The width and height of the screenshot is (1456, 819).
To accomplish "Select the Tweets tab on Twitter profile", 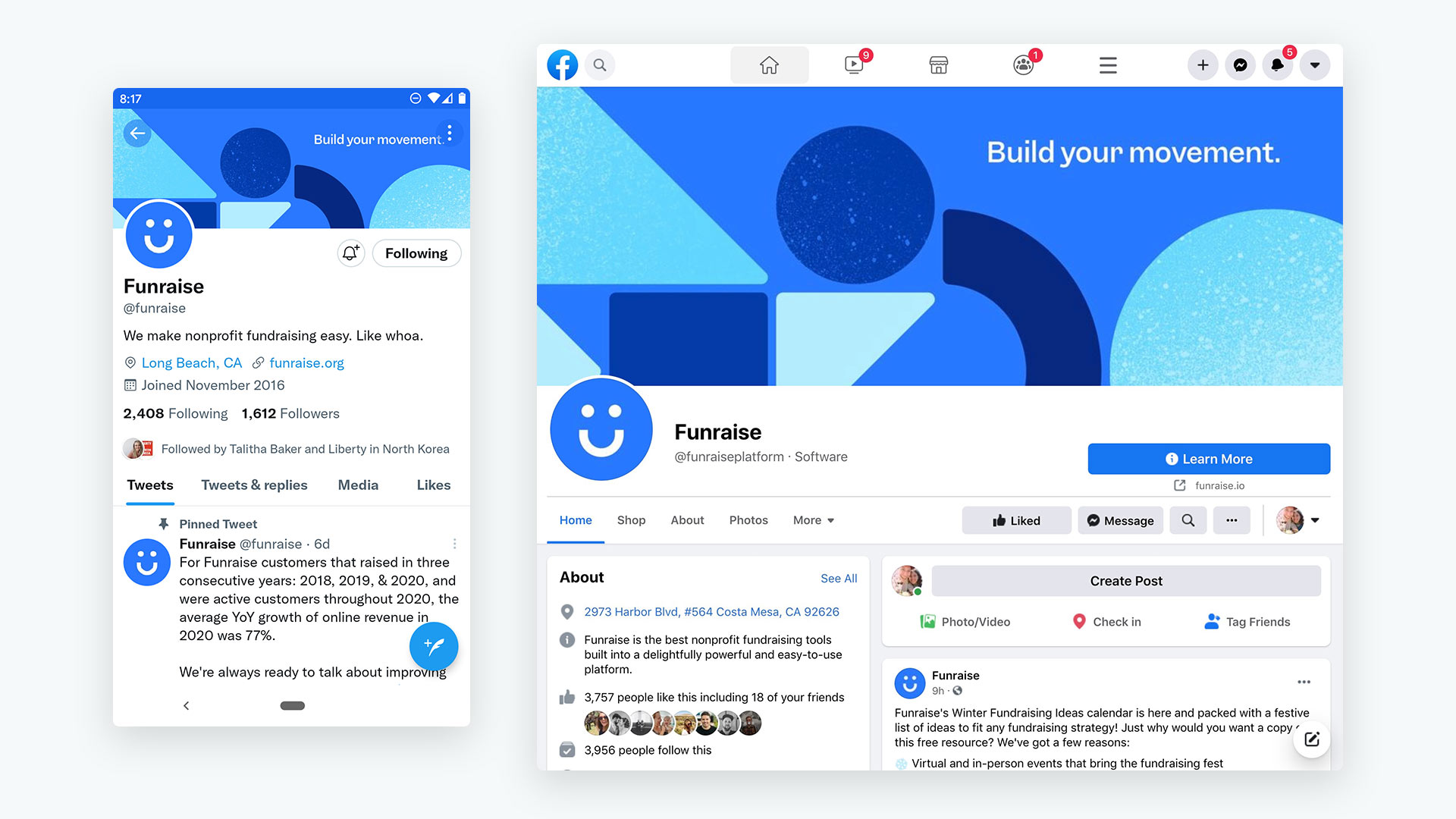I will click(x=150, y=485).
